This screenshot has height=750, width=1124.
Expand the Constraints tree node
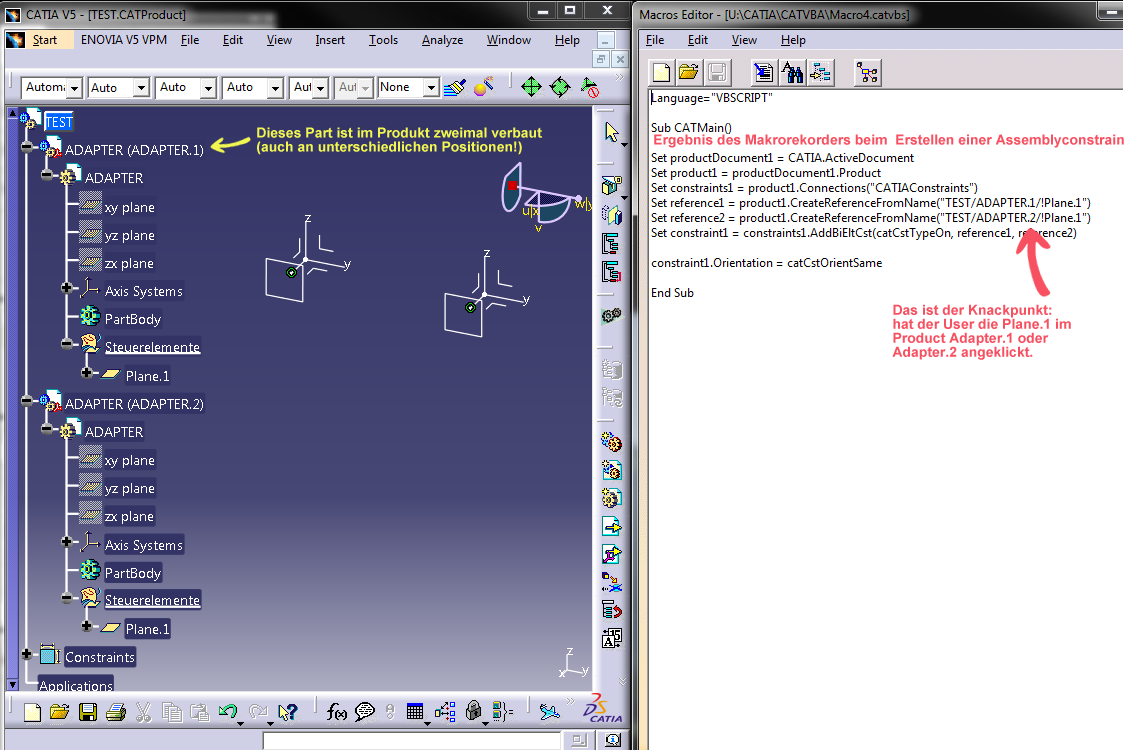[x=27, y=654]
